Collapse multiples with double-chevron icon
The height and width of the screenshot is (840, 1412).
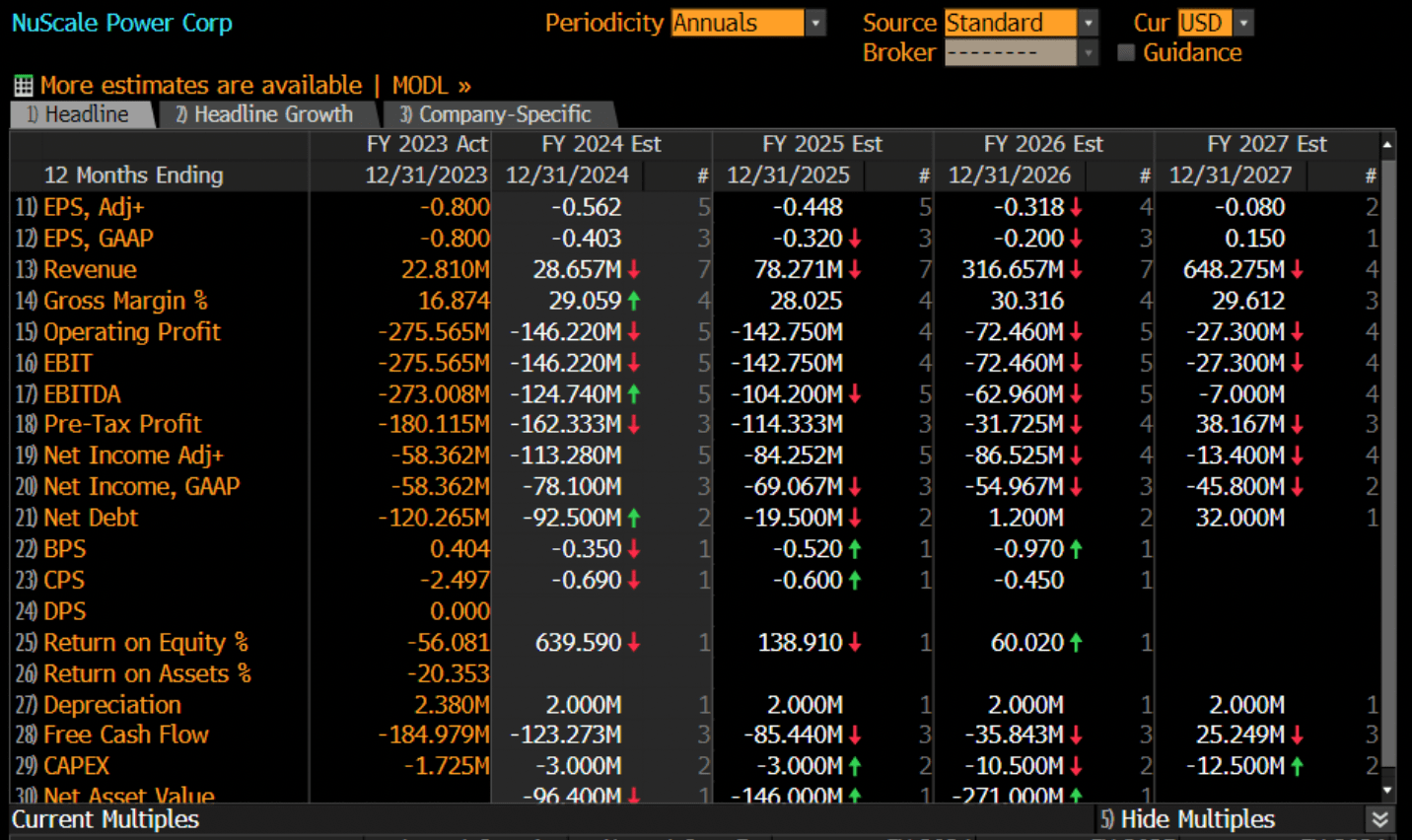(1379, 819)
